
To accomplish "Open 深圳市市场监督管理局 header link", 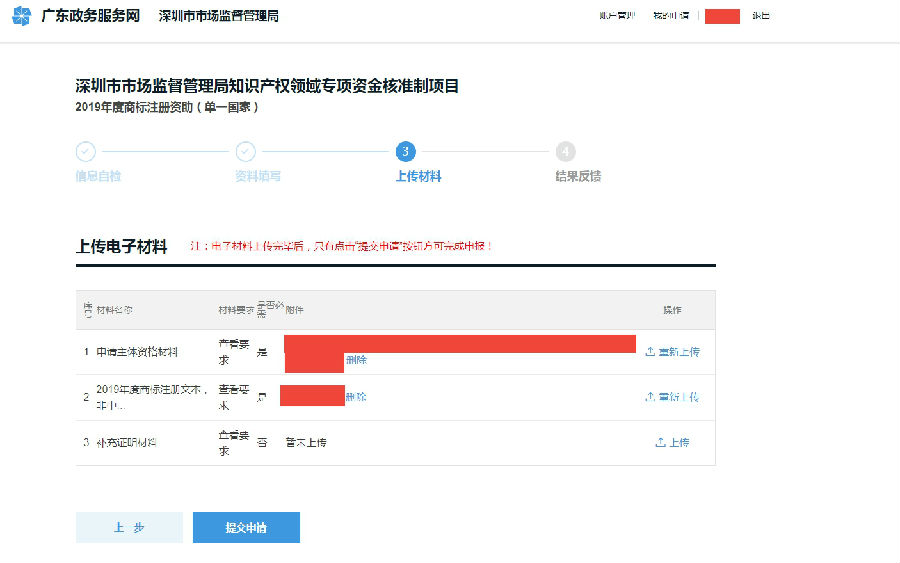I will [x=218, y=17].
